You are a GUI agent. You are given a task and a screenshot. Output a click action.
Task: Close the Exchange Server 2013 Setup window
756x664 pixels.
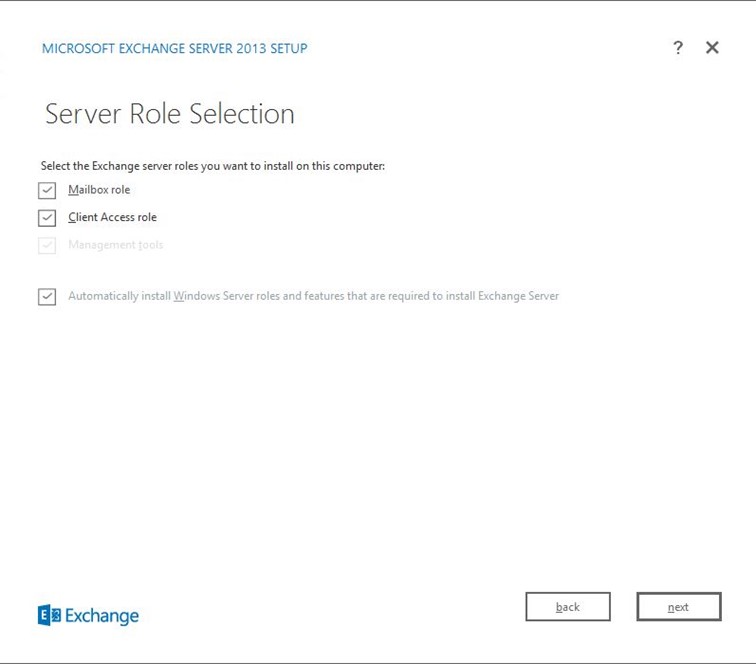tap(712, 48)
